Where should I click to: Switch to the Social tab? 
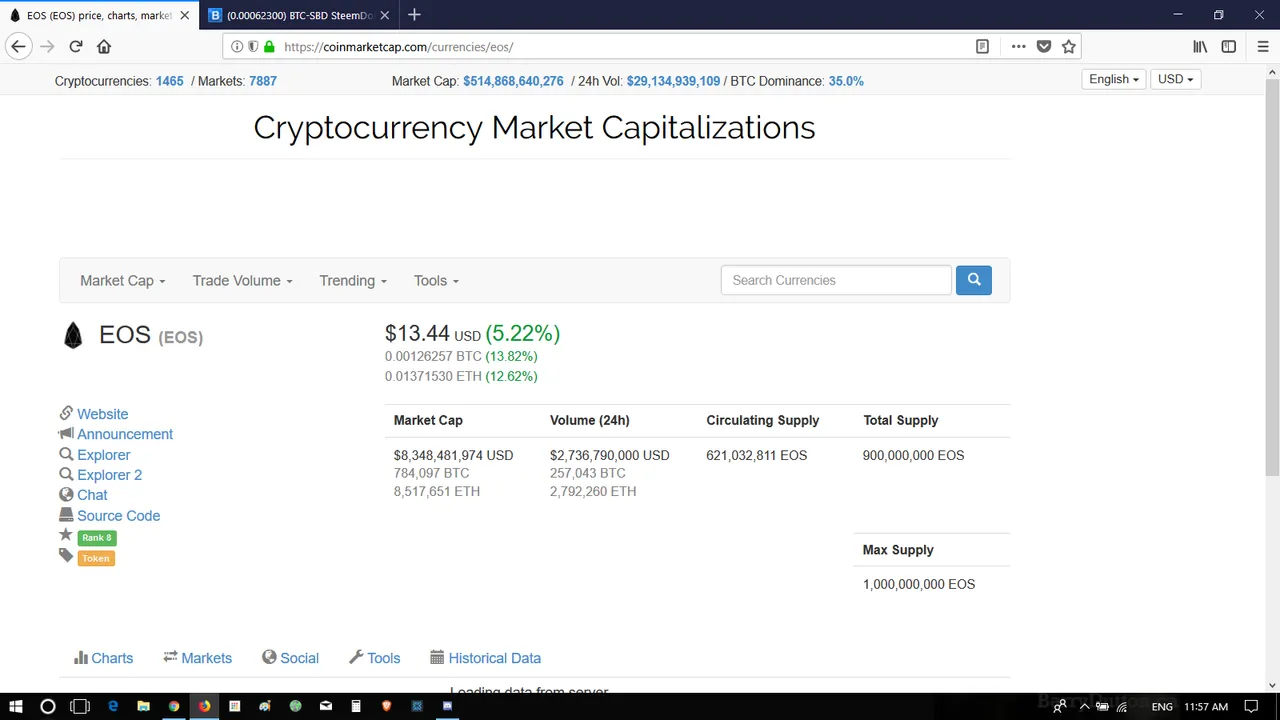click(290, 658)
